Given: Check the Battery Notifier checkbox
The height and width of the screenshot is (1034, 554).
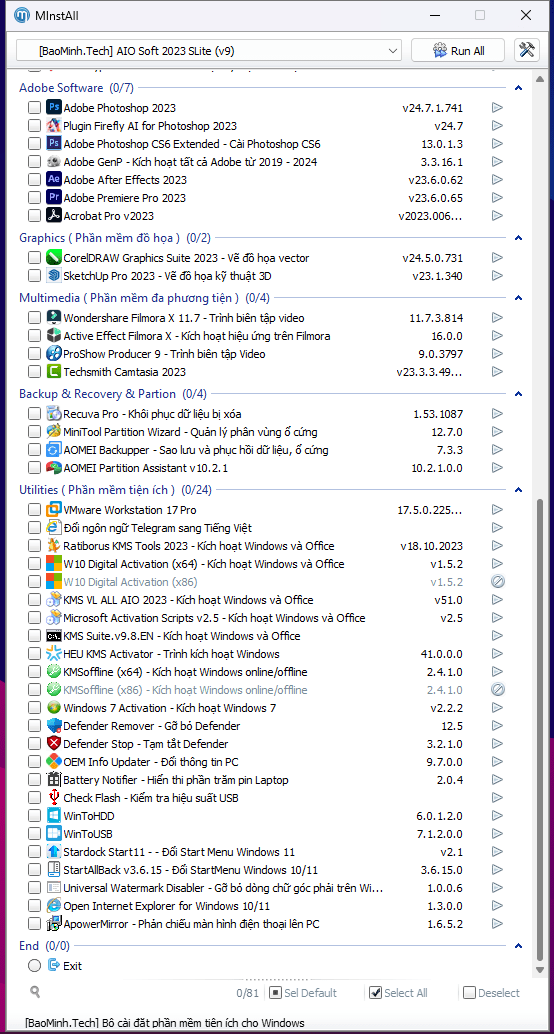Looking at the screenshot, I should pos(34,780).
